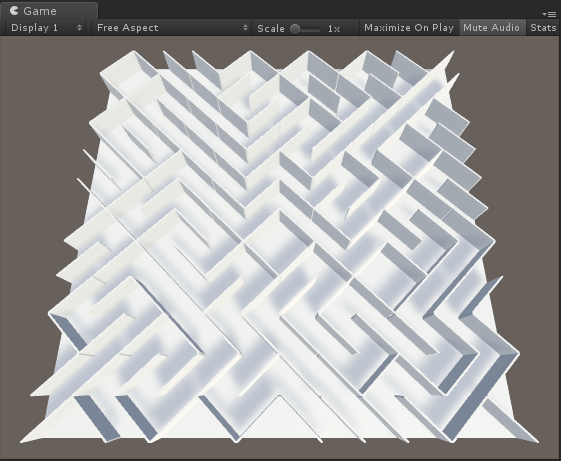Open the Free Aspect ratio dropdown
Viewport: 561px width, 461px height.
(x=172, y=28)
